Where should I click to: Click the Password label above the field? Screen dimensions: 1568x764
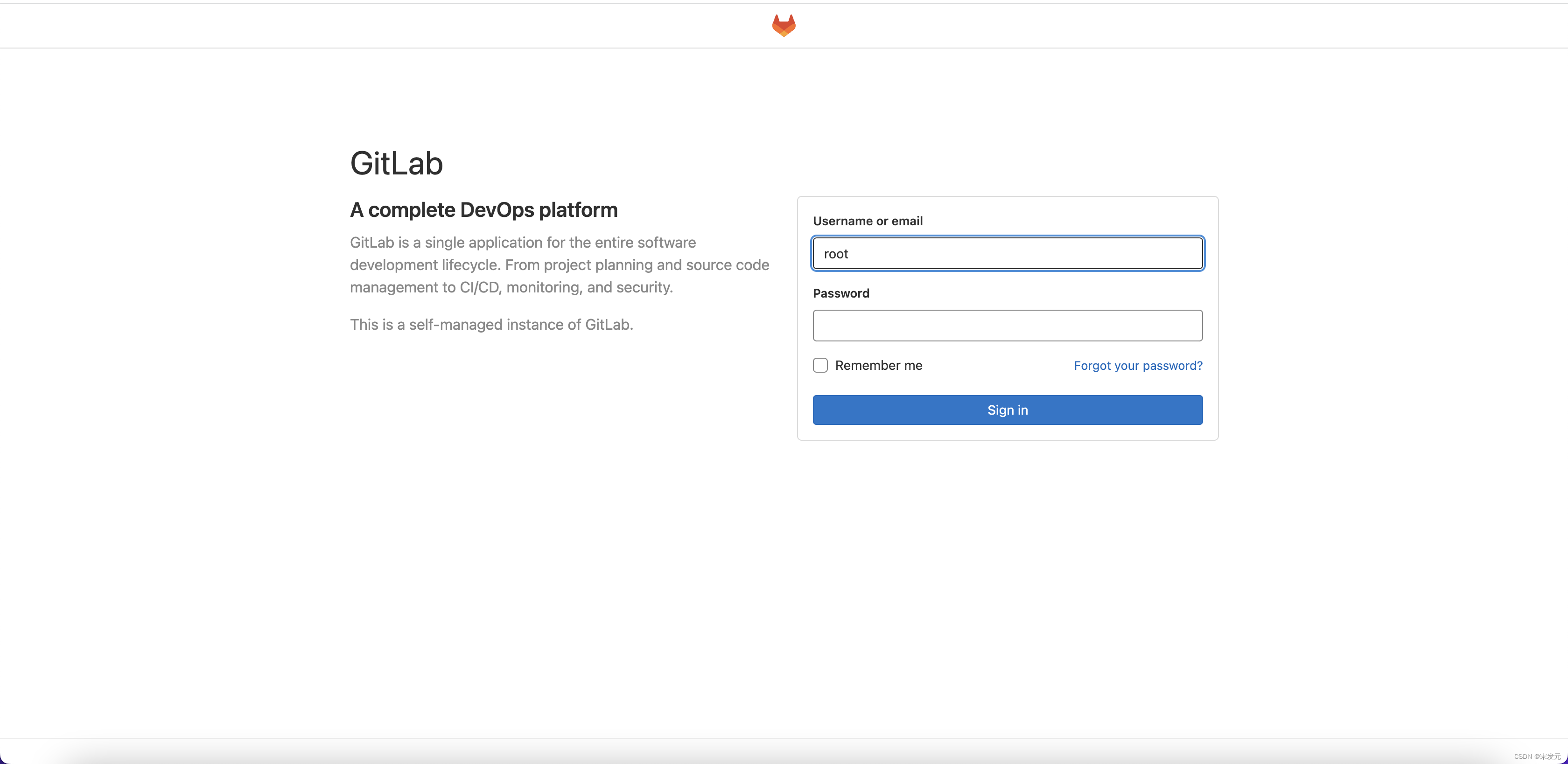point(840,293)
